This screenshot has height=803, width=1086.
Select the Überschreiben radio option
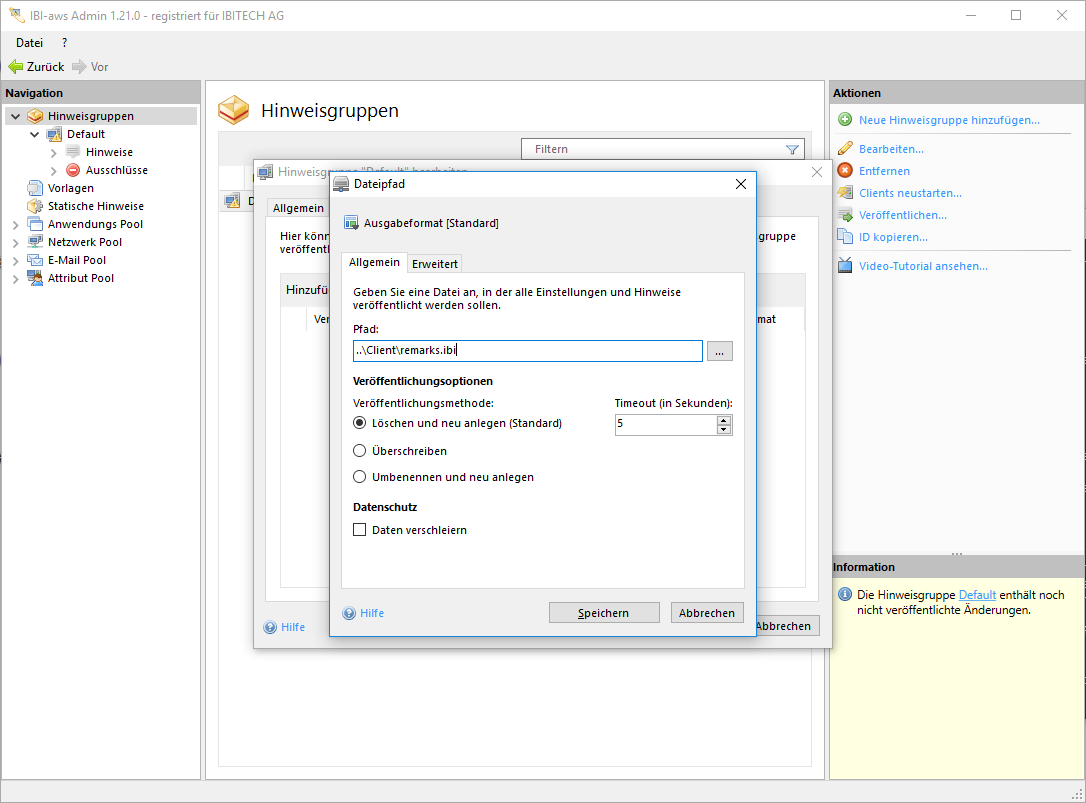(360, 451)
